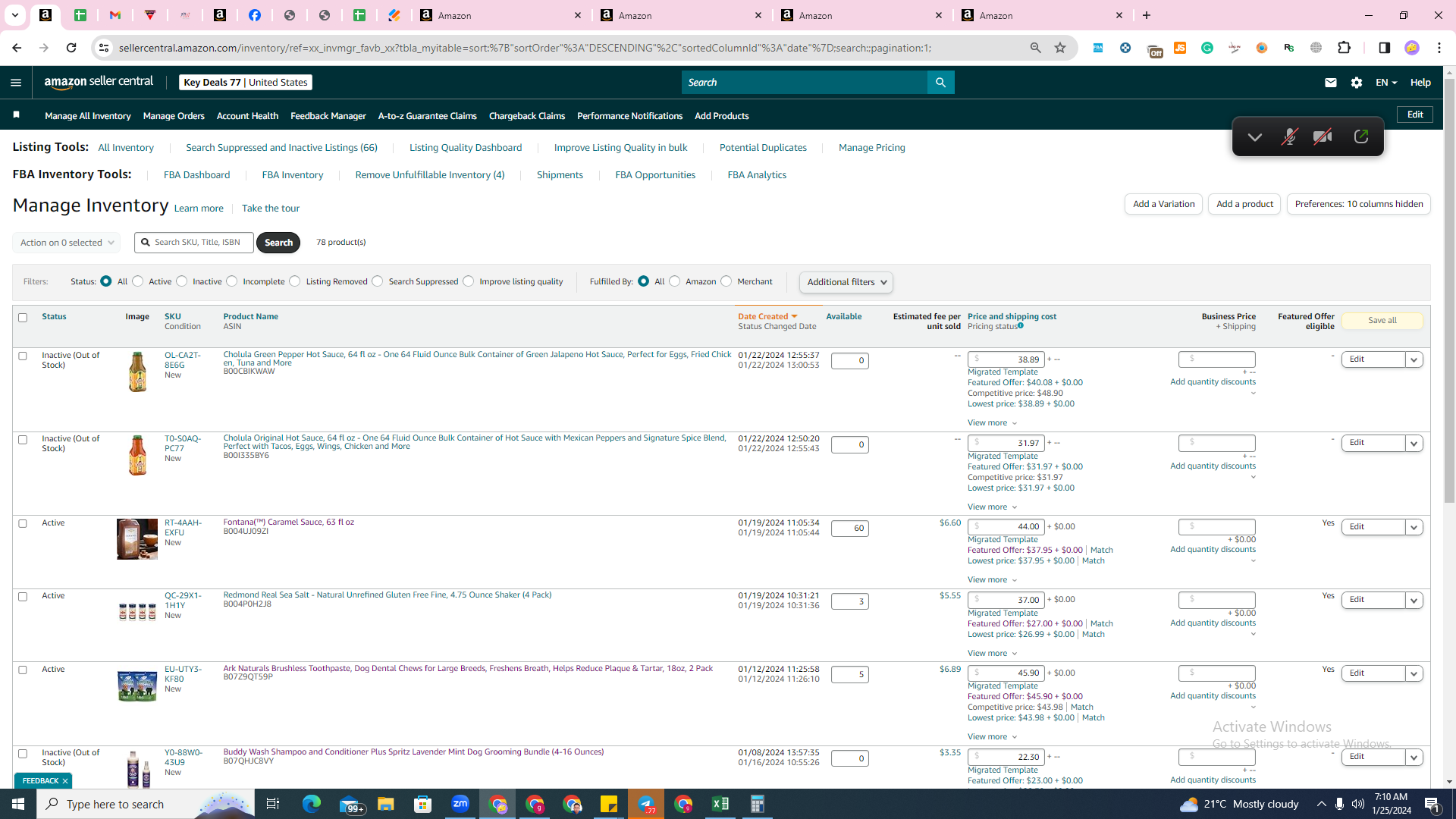This screenshot has height=819, width=1456.
Task: Click the Available quantity field showing 60
Action: (850, 529)
